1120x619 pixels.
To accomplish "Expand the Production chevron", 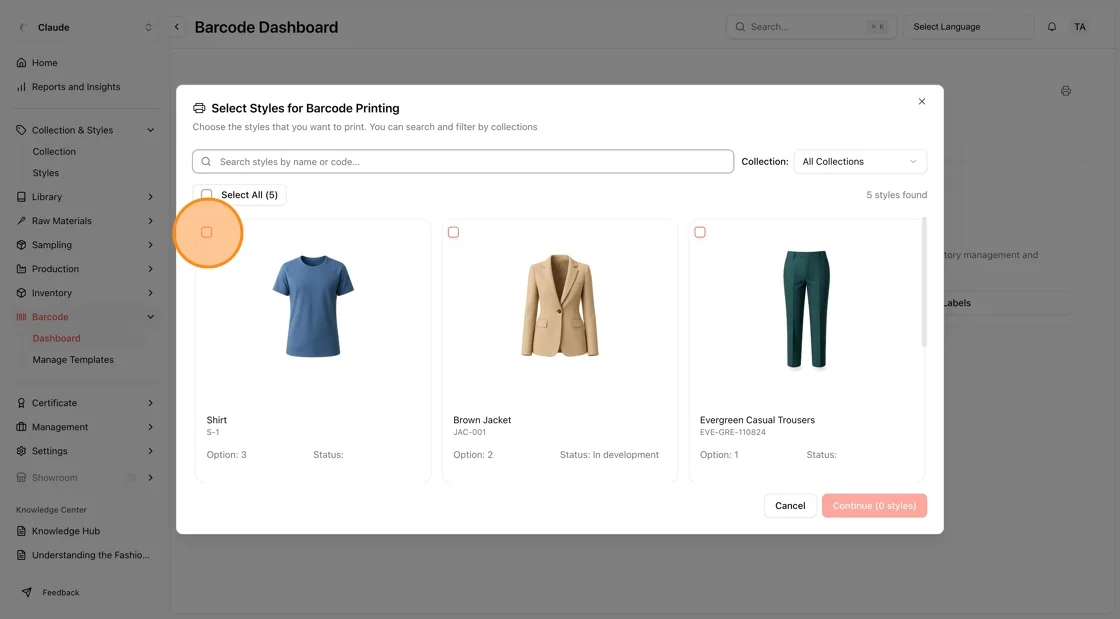I will [151, 269].
